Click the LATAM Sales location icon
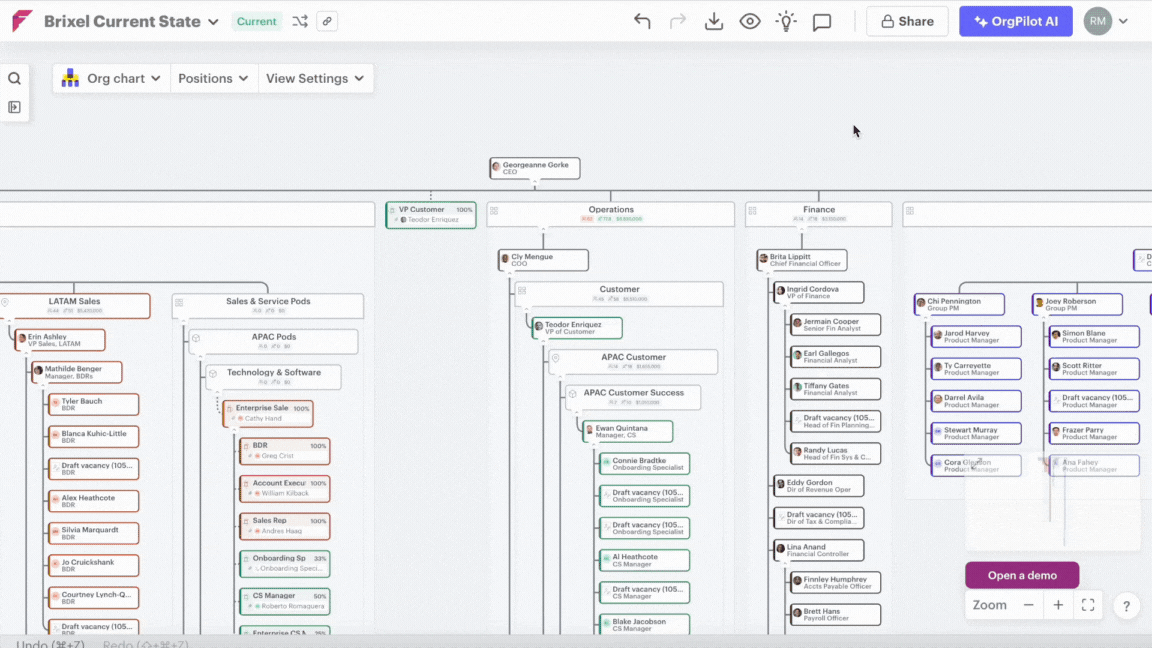The width and height of the screenshot is (1152, 648). [x=5, y=303]
